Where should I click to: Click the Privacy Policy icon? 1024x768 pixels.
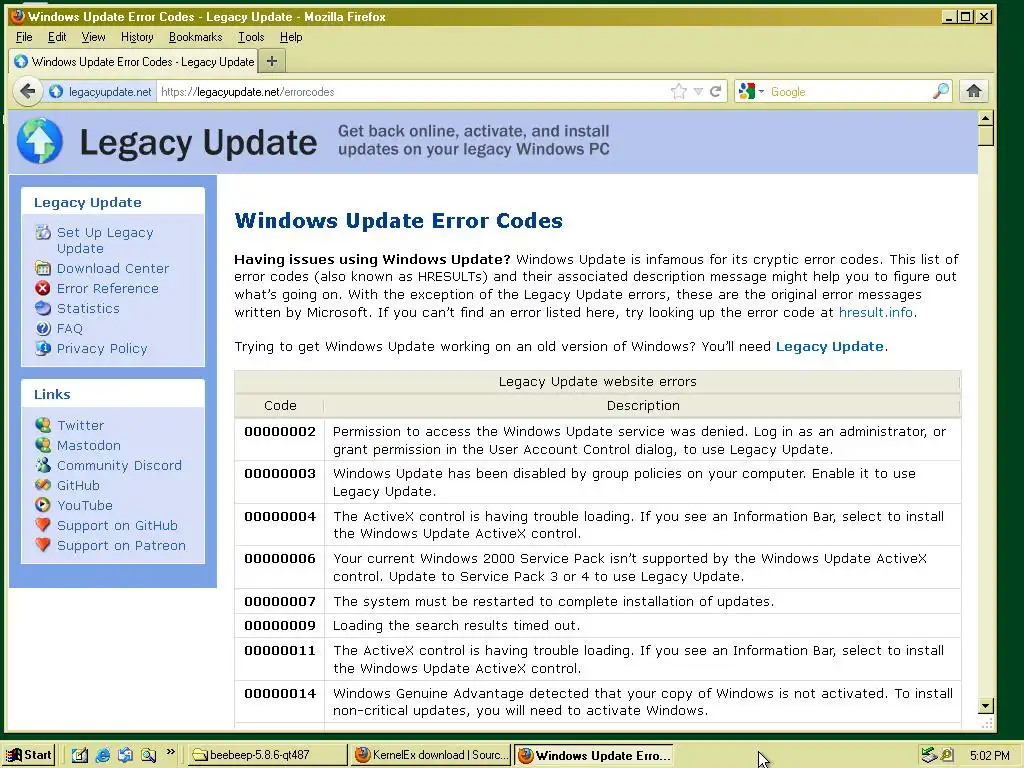click(x=43, y=348)
